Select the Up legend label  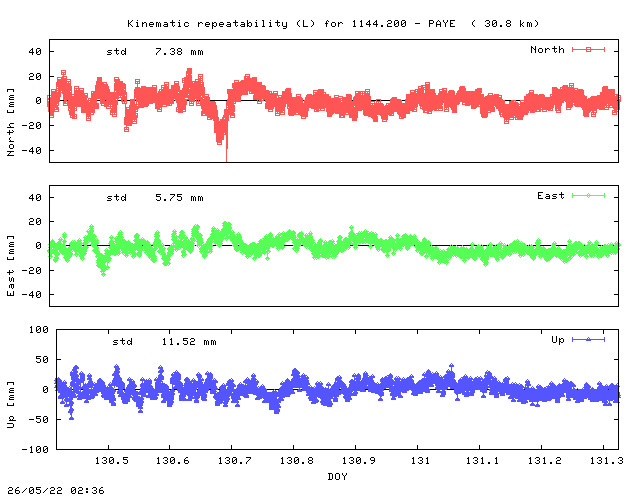558,340
